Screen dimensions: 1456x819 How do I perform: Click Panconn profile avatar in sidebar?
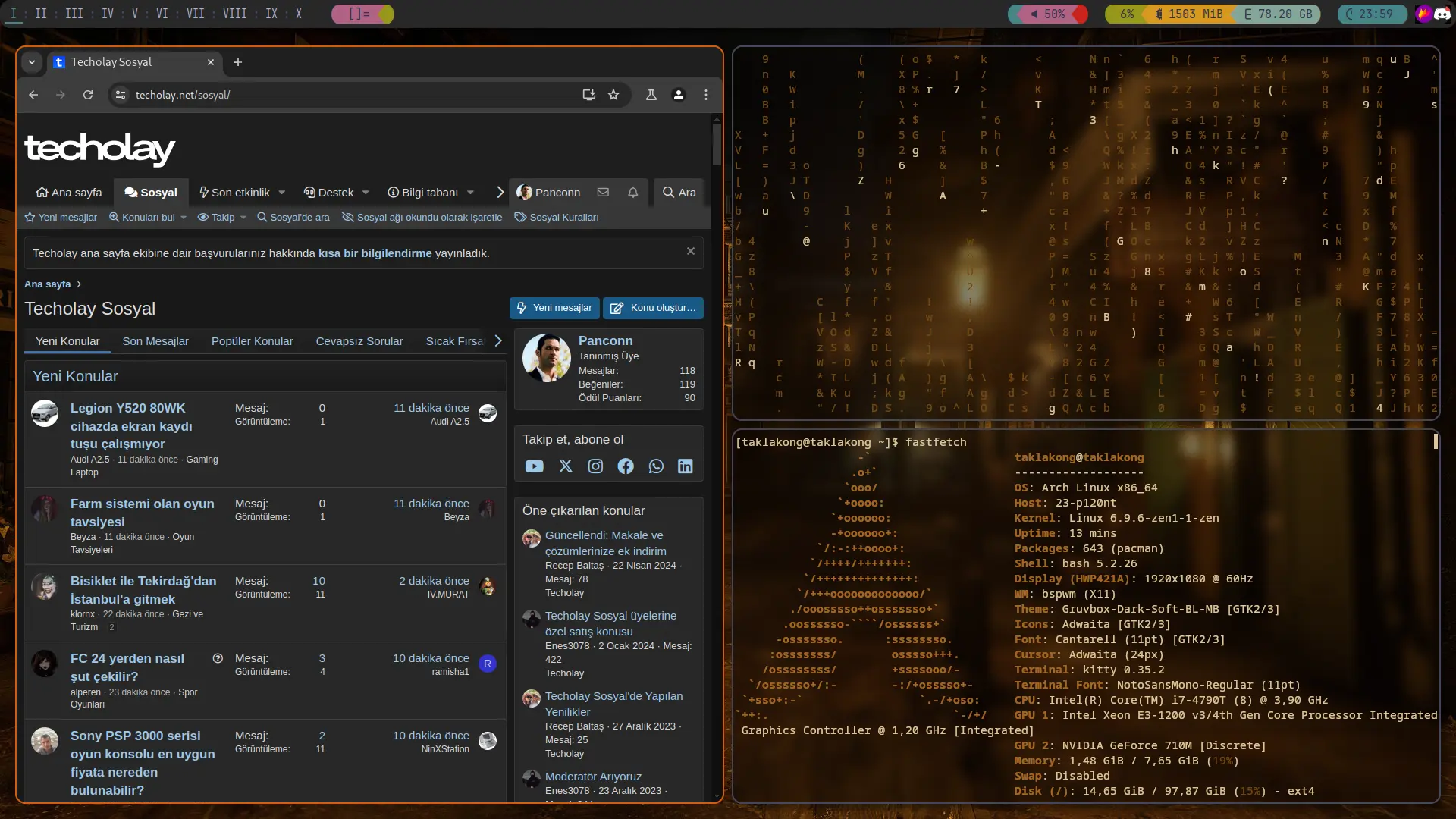547,358
